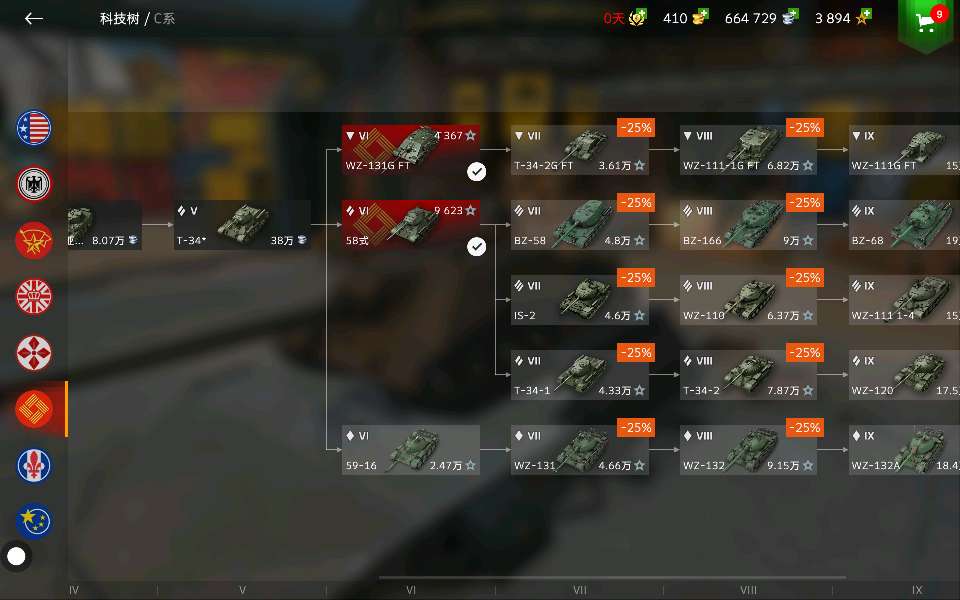
Task: Open the 科技树 breadcrumb label
Action: pos(120,18)
